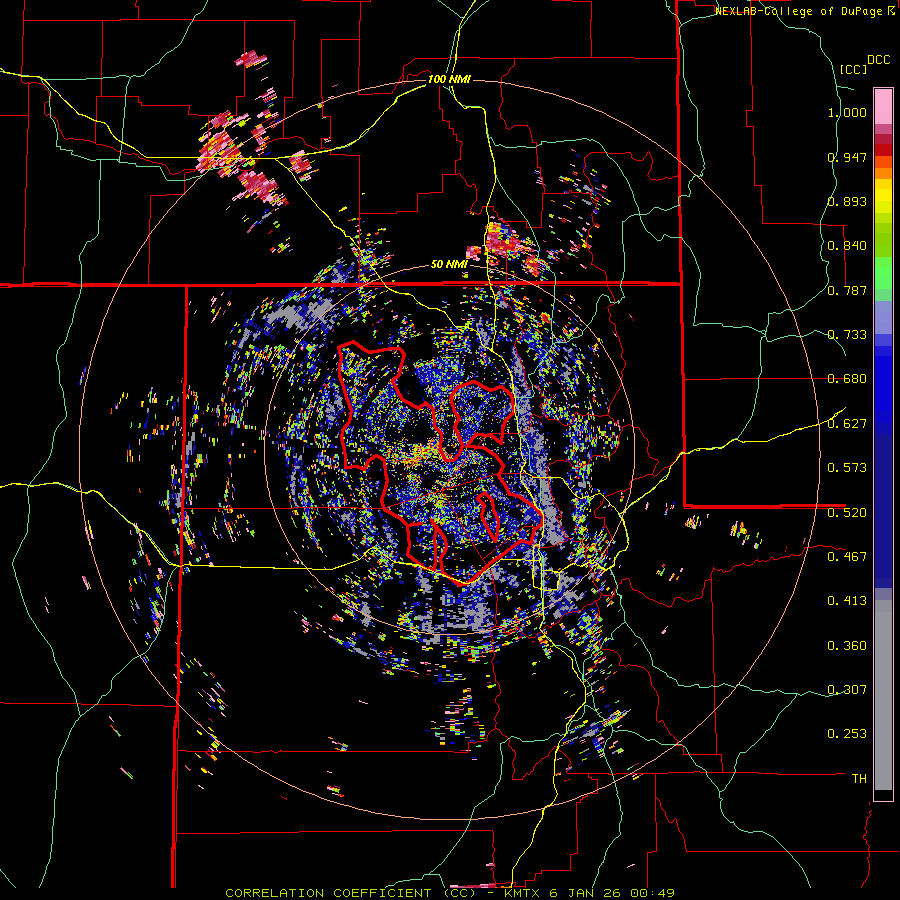This screenshot has height=900, width=900.
Task: Click the 0.253 scale value
Action: click(x=847, y=734)
